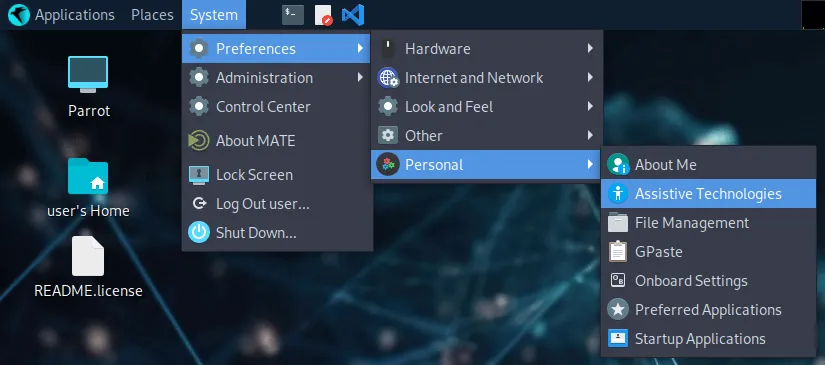825x365 pixels.
Task: Expand the Hardware submenu arrow
Action: [590, 48]
